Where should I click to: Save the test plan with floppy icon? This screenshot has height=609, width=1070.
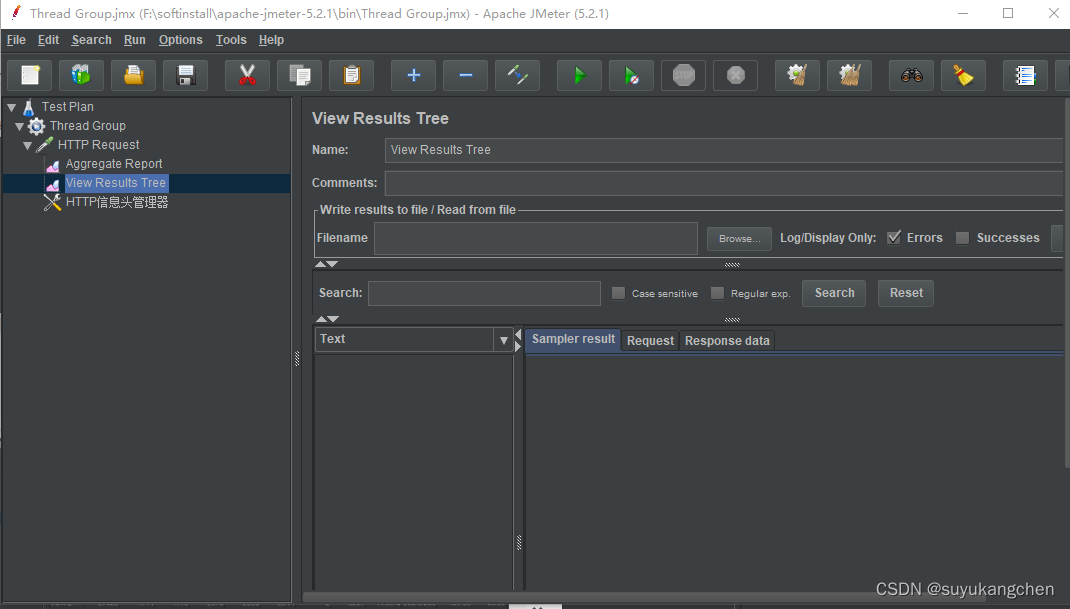click(186, 75)
